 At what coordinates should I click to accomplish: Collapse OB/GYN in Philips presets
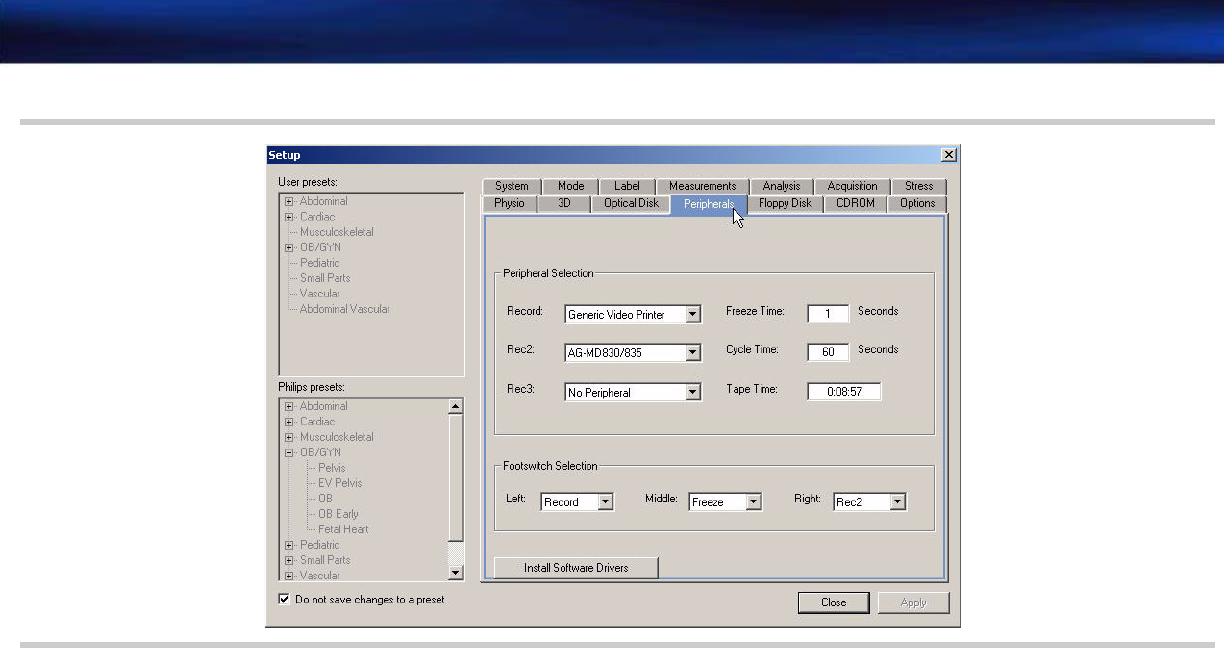click(289, 452)
